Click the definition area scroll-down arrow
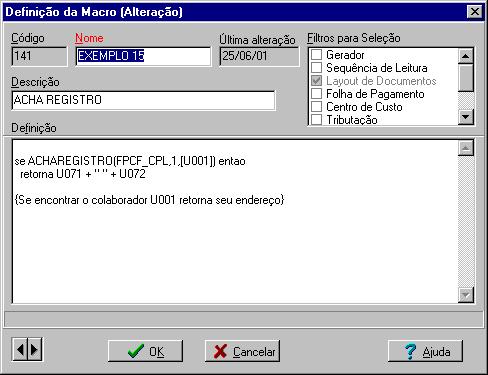The width and height of the screenshot is (488, 375). tap(466, 295)
